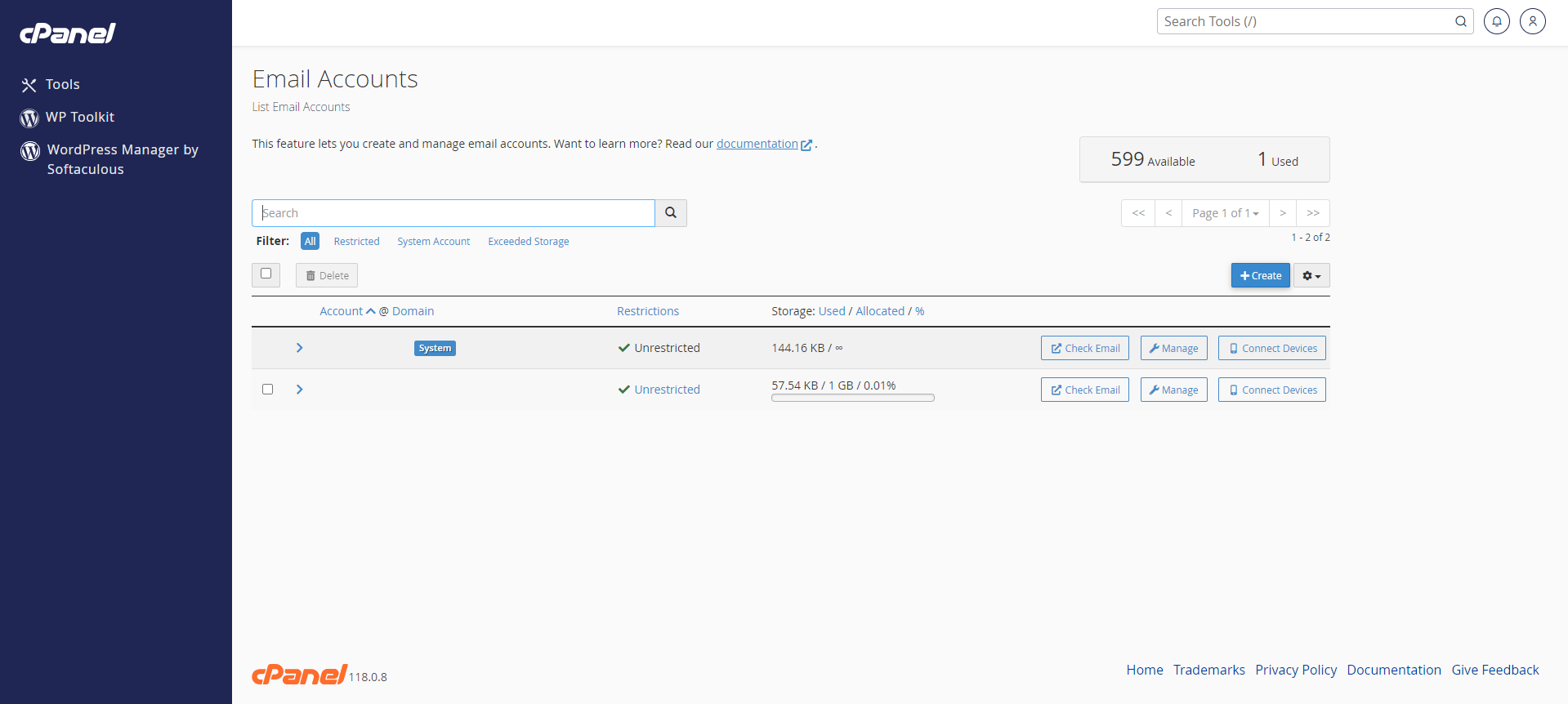Select the System Account filter
Screen dimensions: 1568x704
pos(434,241)
